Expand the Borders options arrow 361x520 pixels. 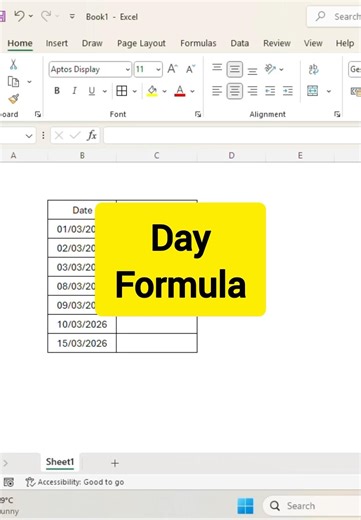click(135, 91)
